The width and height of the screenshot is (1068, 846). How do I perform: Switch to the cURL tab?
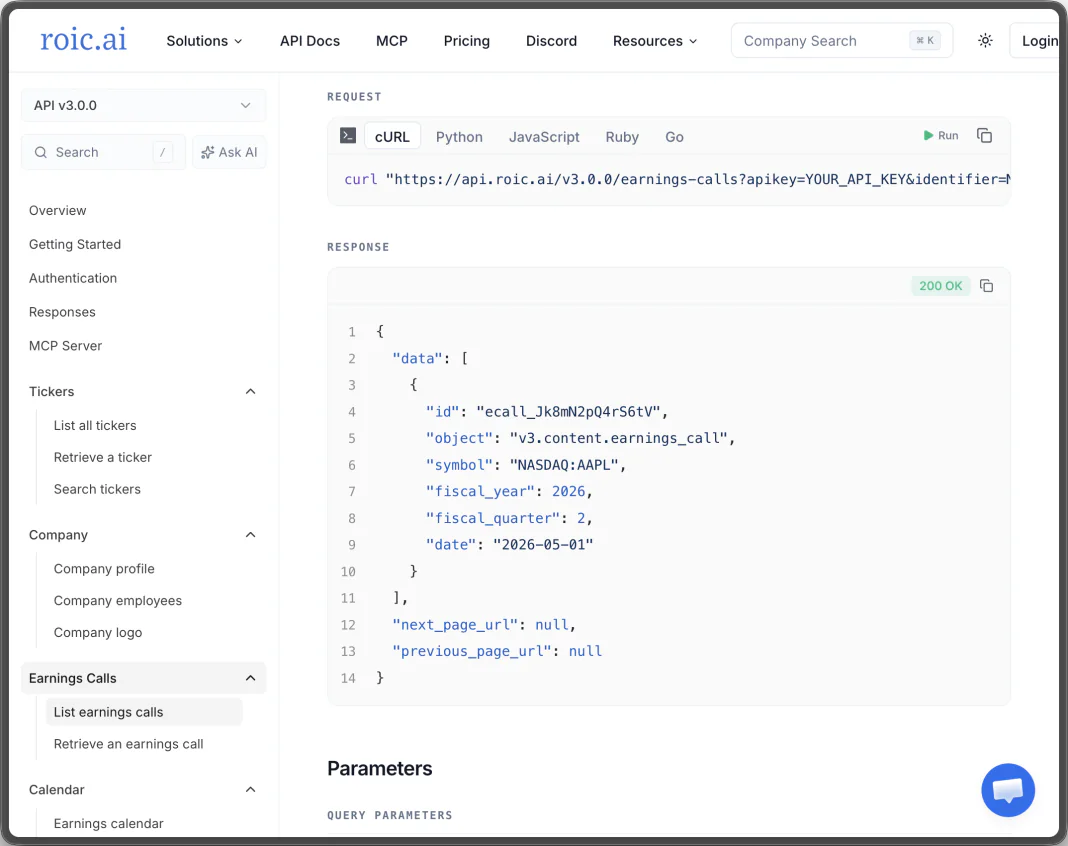(392, 137)
